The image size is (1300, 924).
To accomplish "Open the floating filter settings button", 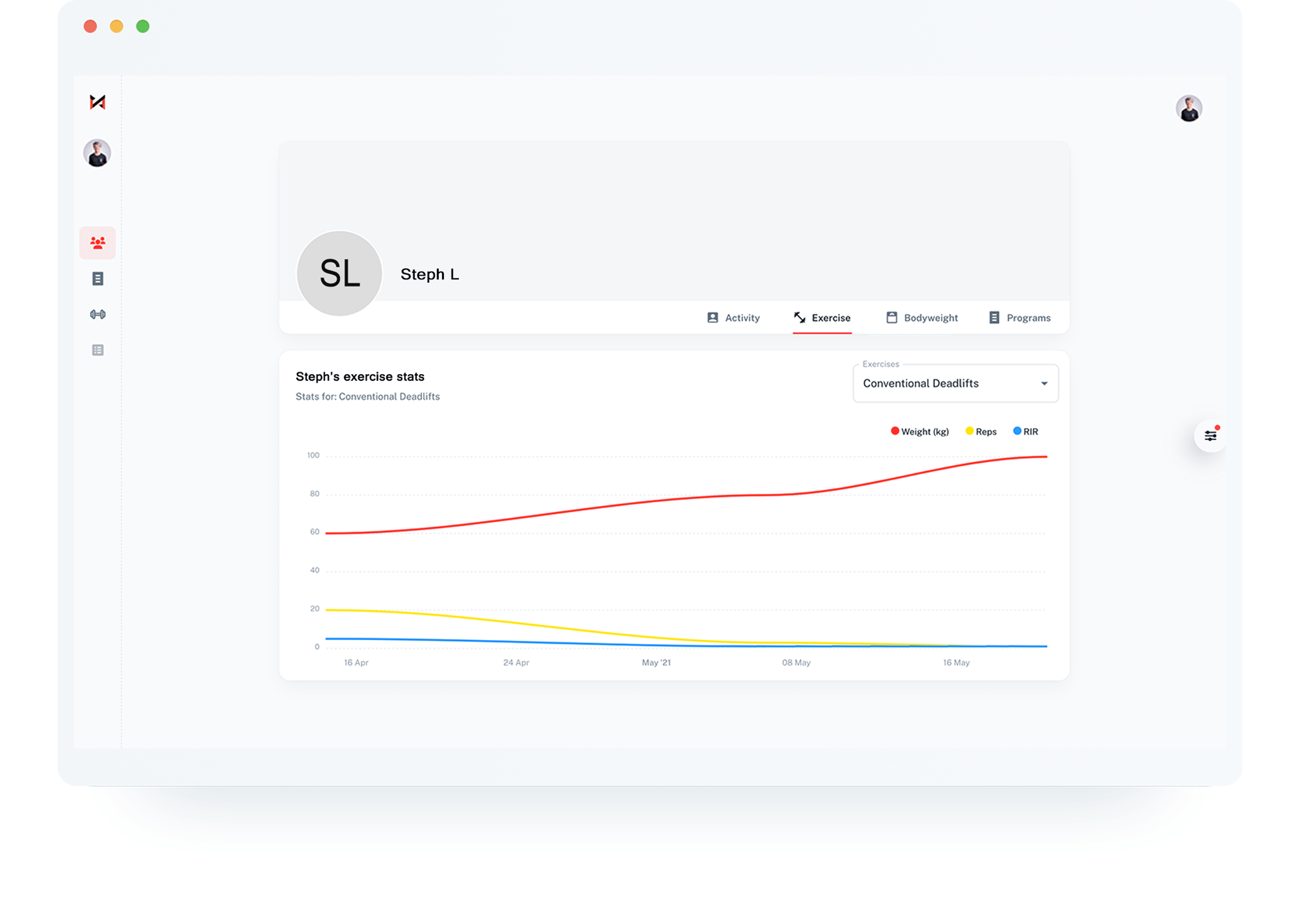I will (1210, 436).
